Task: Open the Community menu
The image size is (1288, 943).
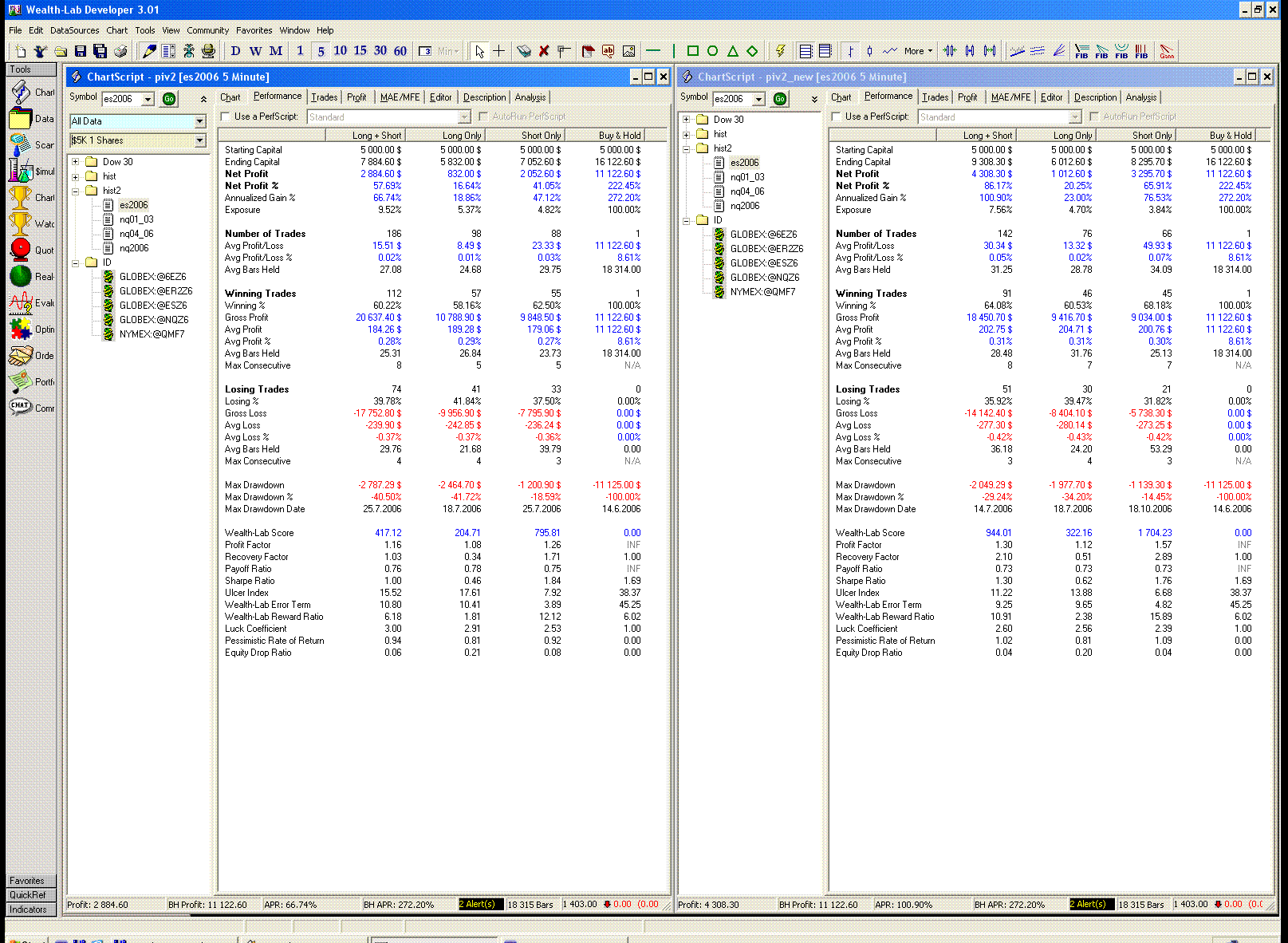Action: [x=208, y=30]
